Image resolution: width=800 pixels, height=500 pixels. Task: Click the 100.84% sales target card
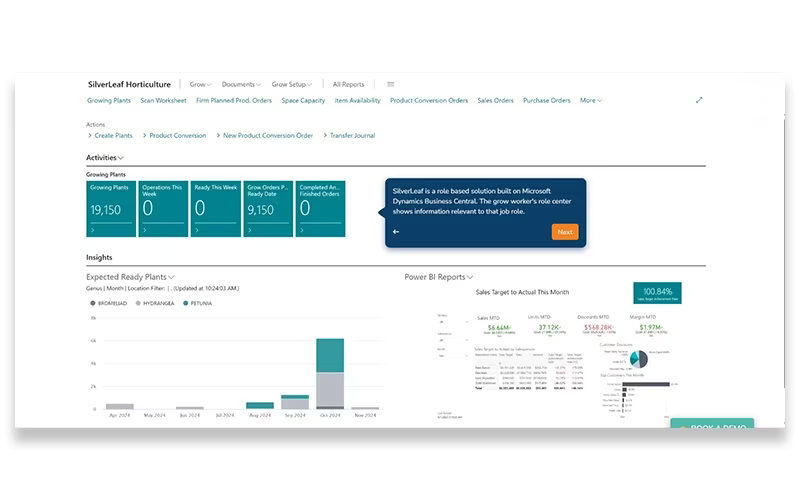[x=657, y=293]
